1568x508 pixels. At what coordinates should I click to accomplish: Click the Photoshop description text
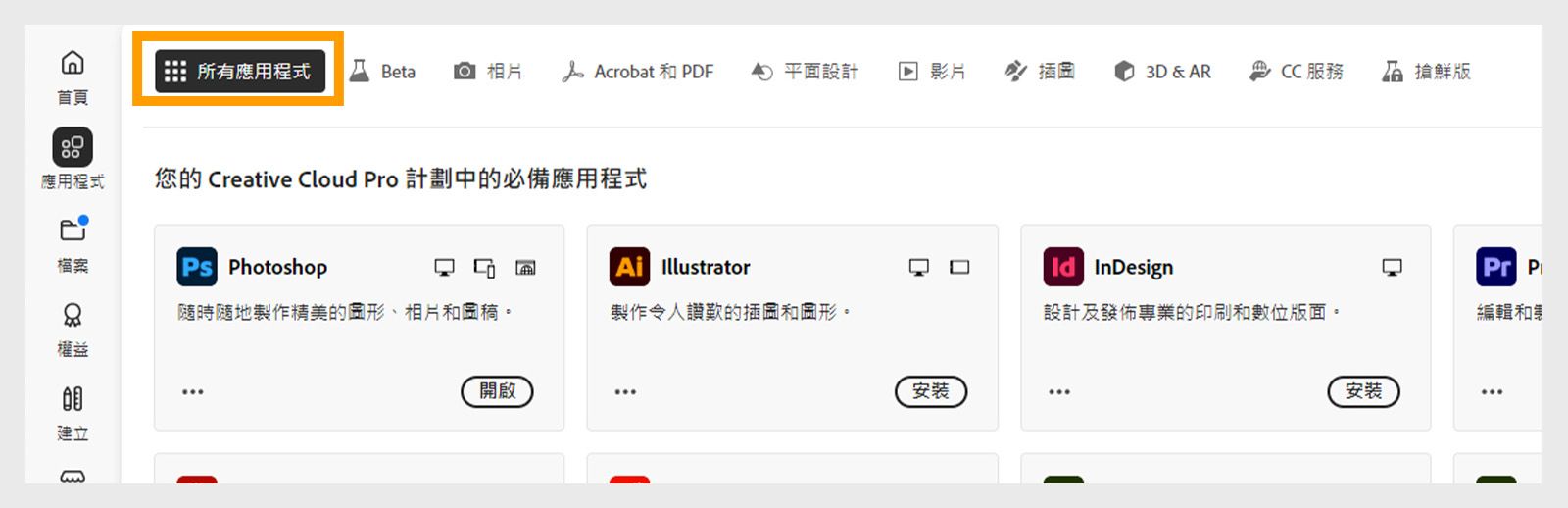[x=345, y=312]
